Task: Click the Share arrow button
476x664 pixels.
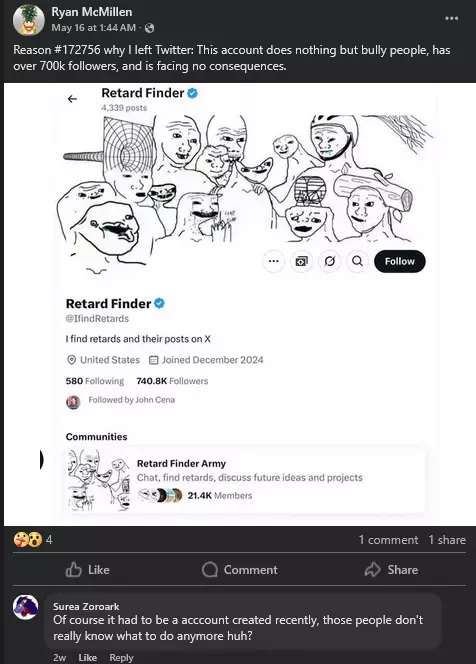Action: click(x=391, y=570)
